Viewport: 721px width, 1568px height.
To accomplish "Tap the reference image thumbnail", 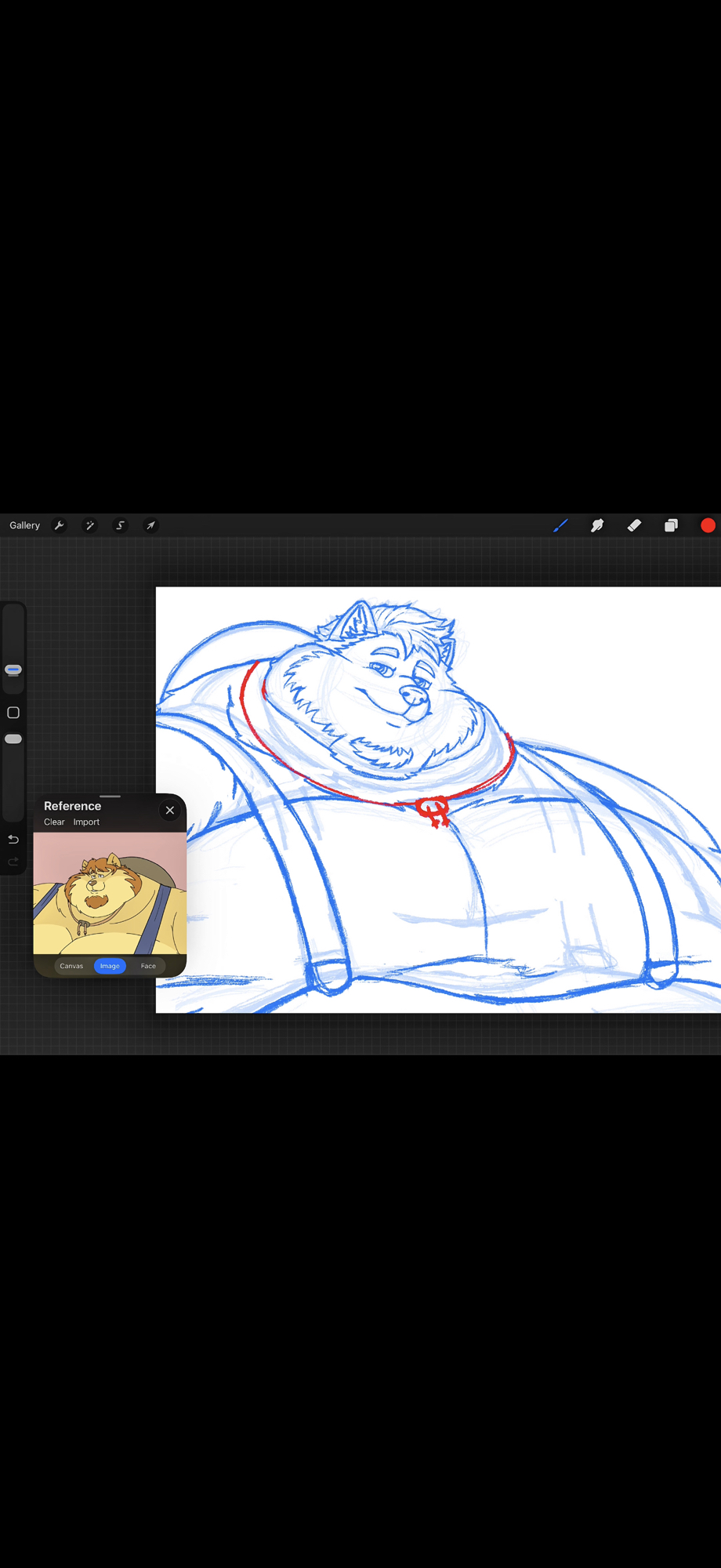I will [x=110, y=893].
